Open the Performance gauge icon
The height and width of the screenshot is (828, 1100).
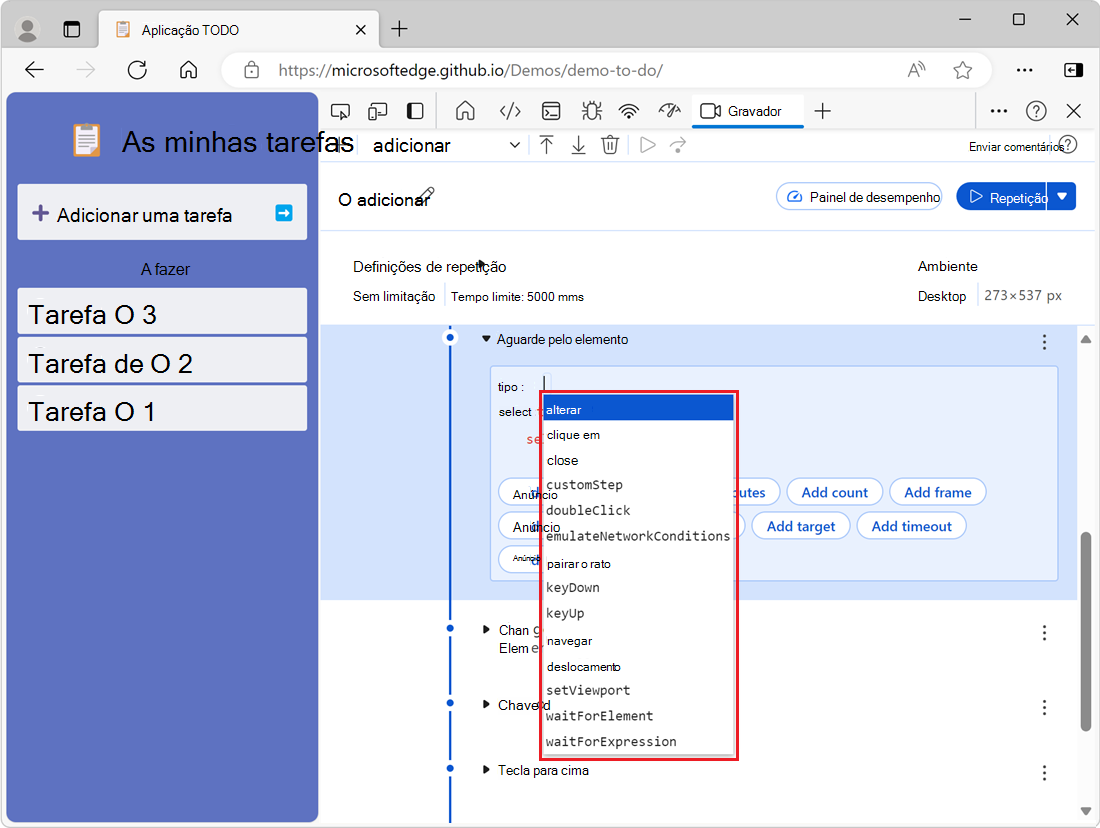669,111
